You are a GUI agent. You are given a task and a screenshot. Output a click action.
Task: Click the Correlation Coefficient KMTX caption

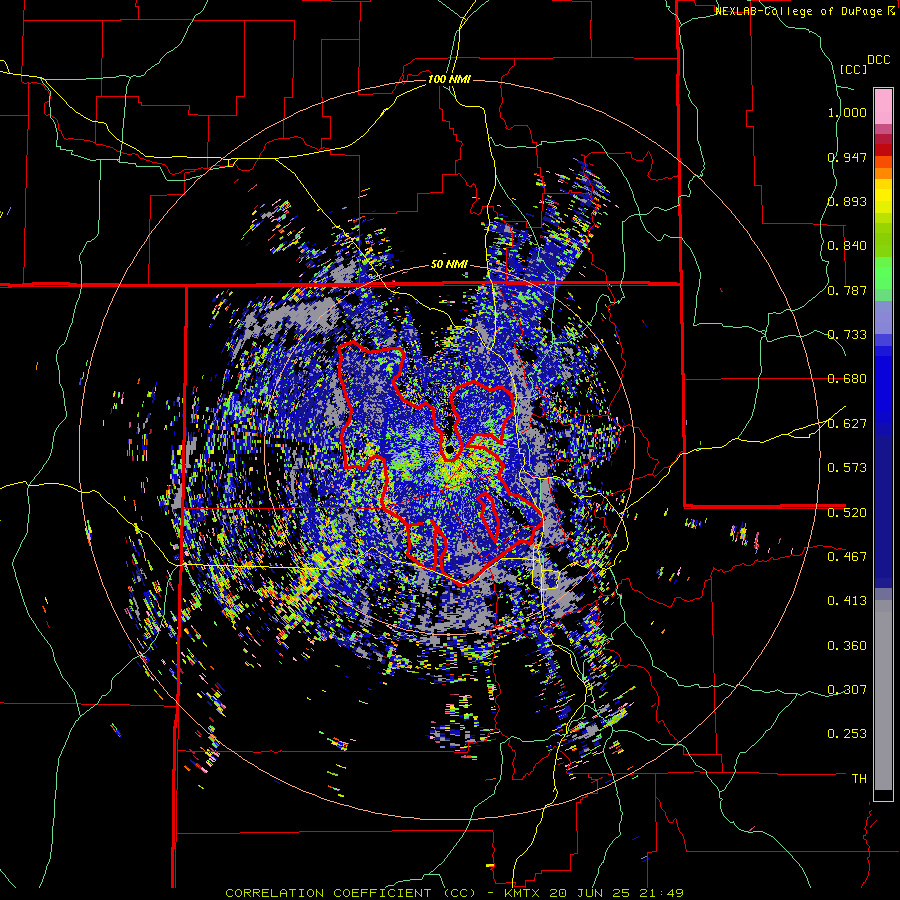pos(454,893)
